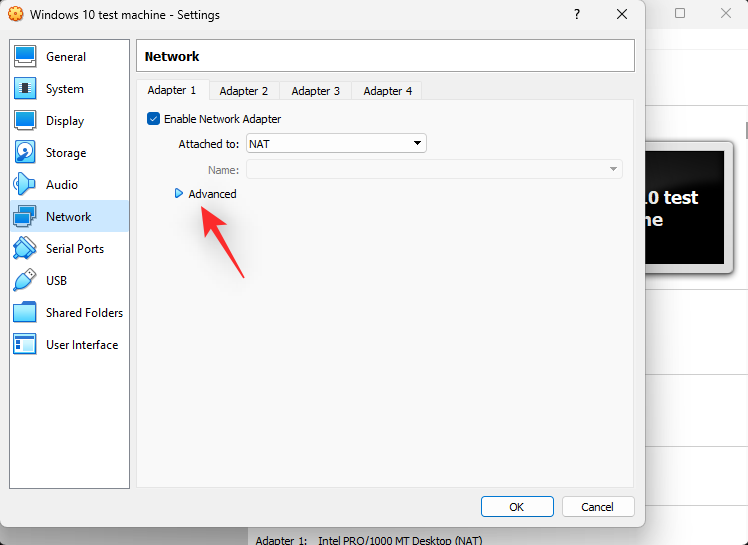748x545 pixels.
Task: Open the USB settings page
Action: 70,280
